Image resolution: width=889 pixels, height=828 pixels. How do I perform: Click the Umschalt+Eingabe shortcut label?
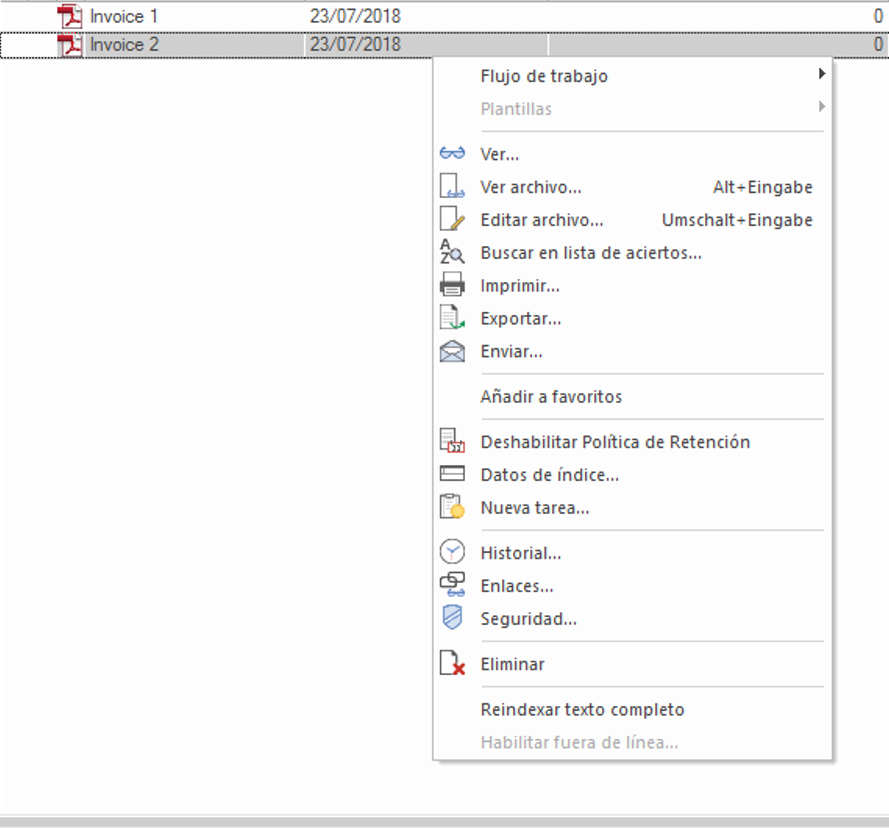point(737,220)
